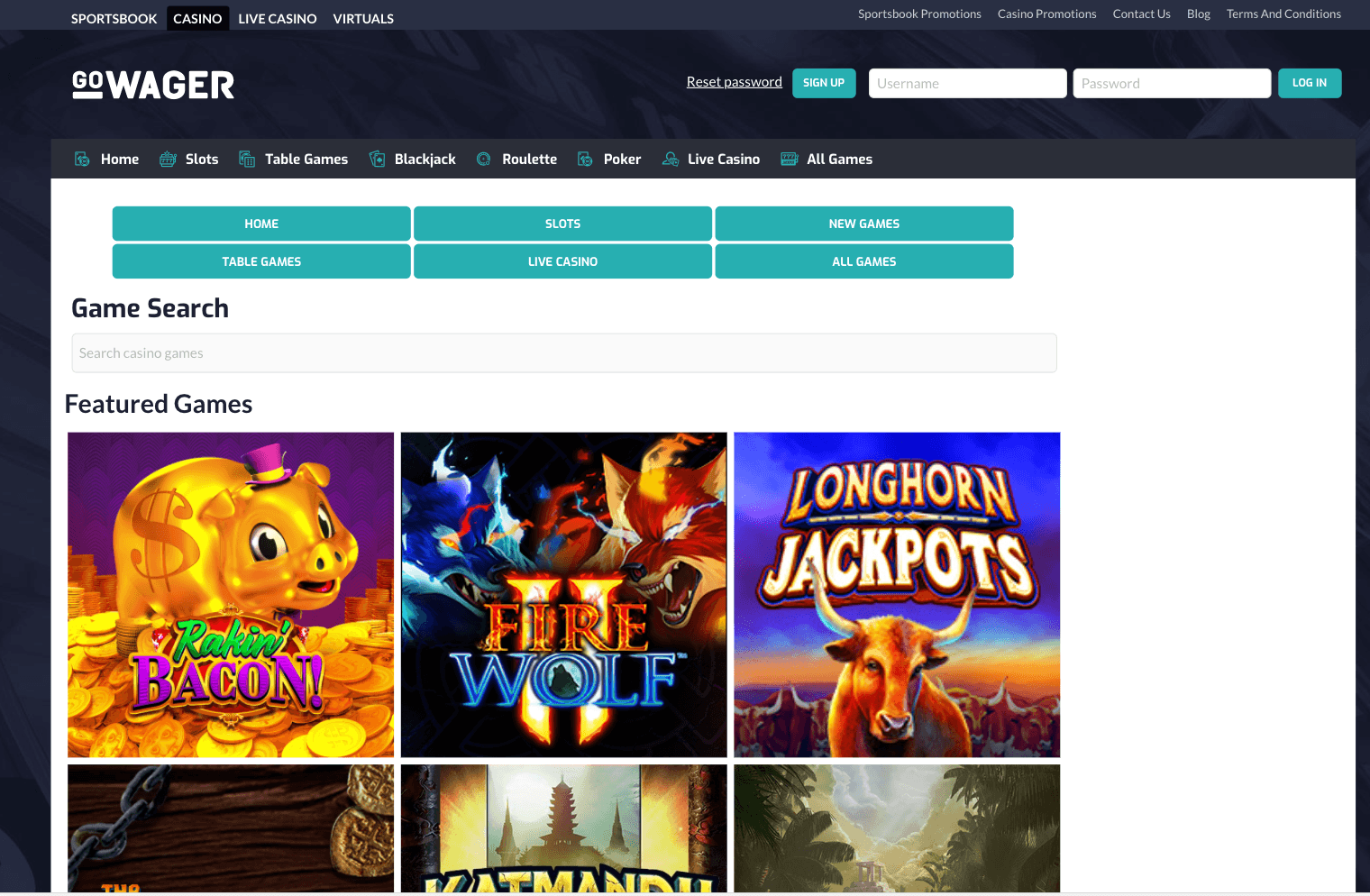Click the GoWager logo
The height and width of the screenshot is (896, 1370).
(152, 84)
